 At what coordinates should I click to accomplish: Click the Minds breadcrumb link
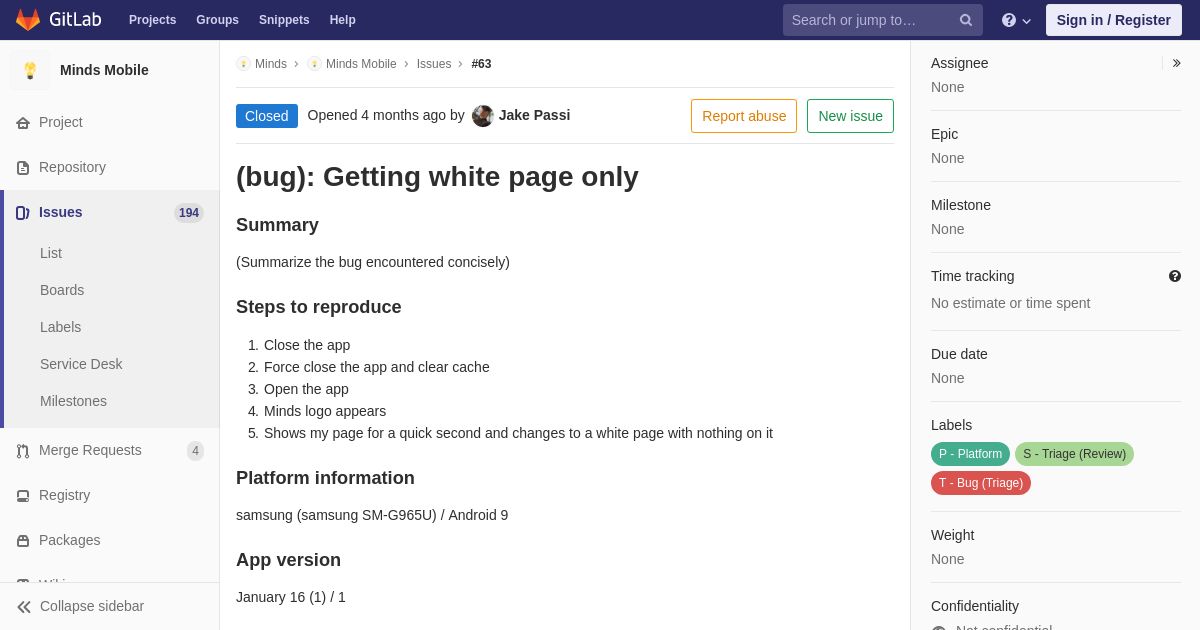pos(271,64)
